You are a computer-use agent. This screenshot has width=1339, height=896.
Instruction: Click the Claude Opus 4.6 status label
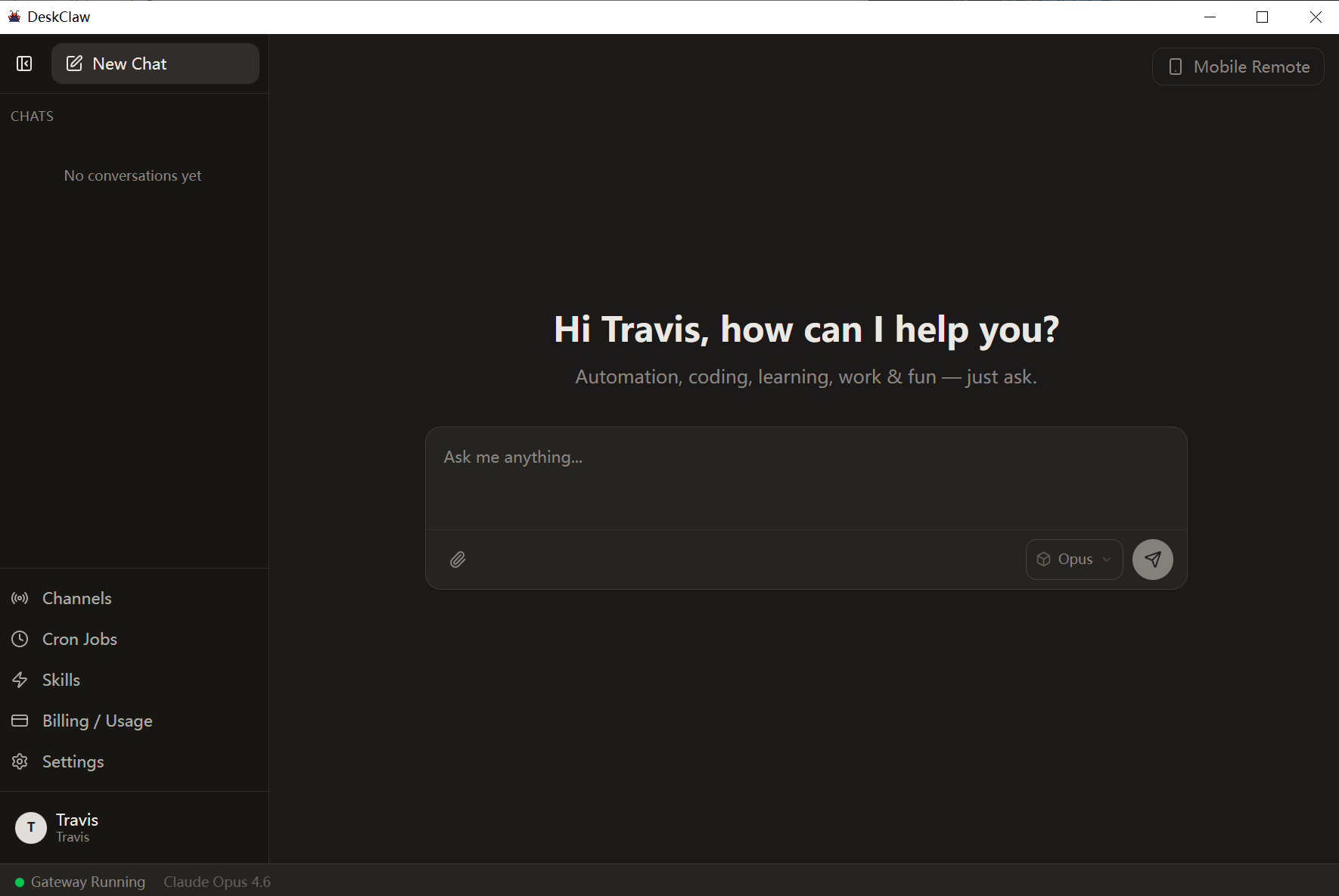click(217, 882)
